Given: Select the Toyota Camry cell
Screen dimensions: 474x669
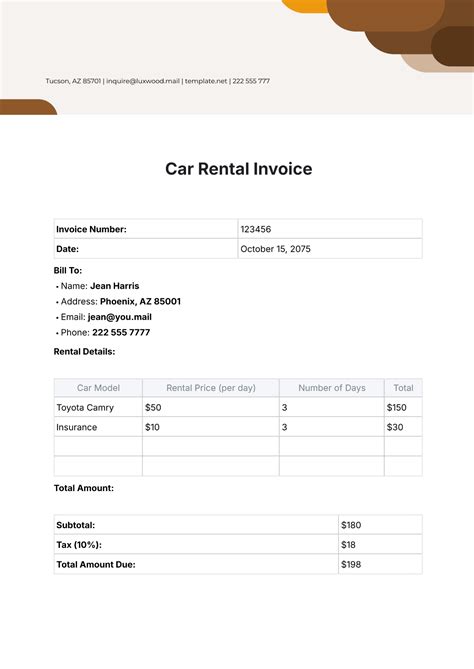Looking at the screenshot, I should 98,407.
